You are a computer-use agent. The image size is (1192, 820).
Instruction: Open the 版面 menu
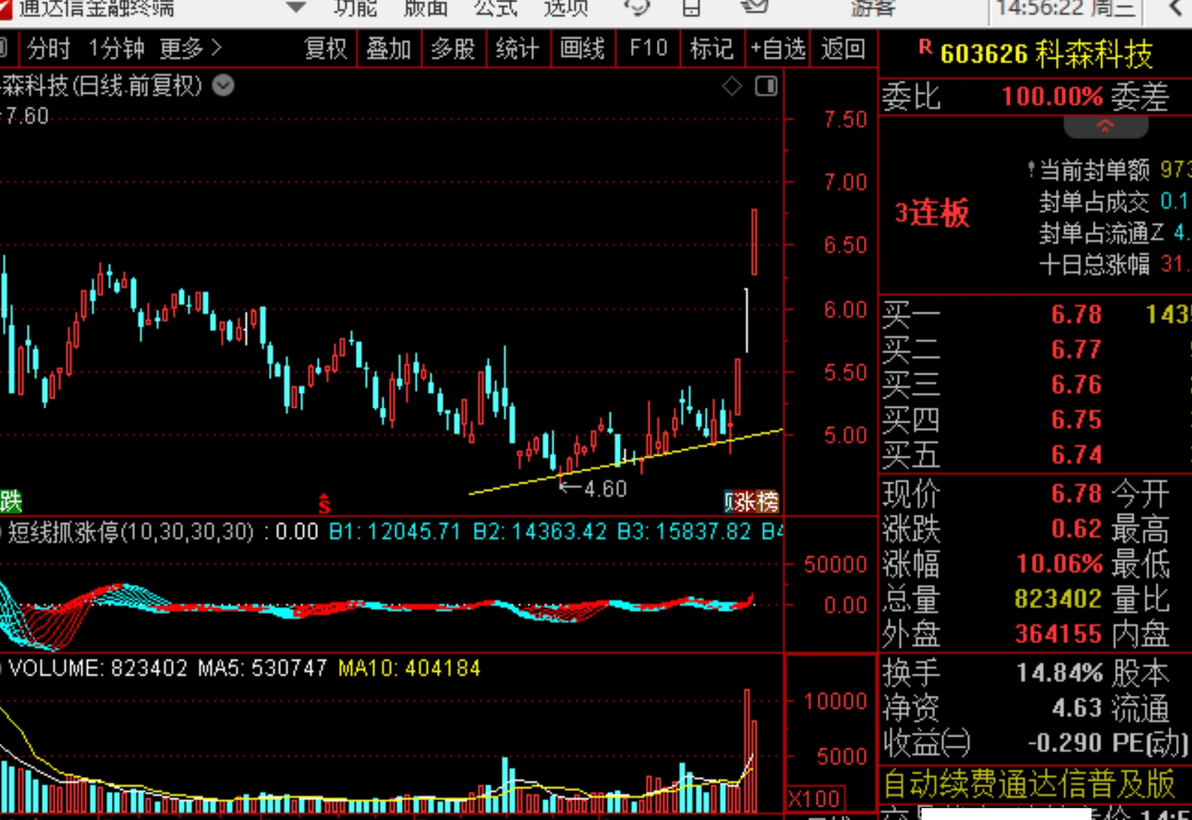425,8
